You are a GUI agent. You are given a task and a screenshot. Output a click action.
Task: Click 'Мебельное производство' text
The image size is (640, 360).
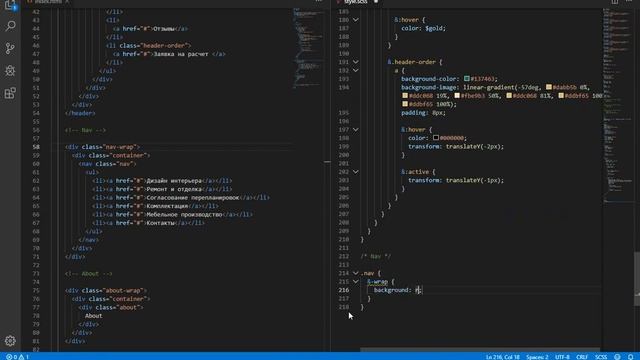pyautogui.click(x=184, y=214)
